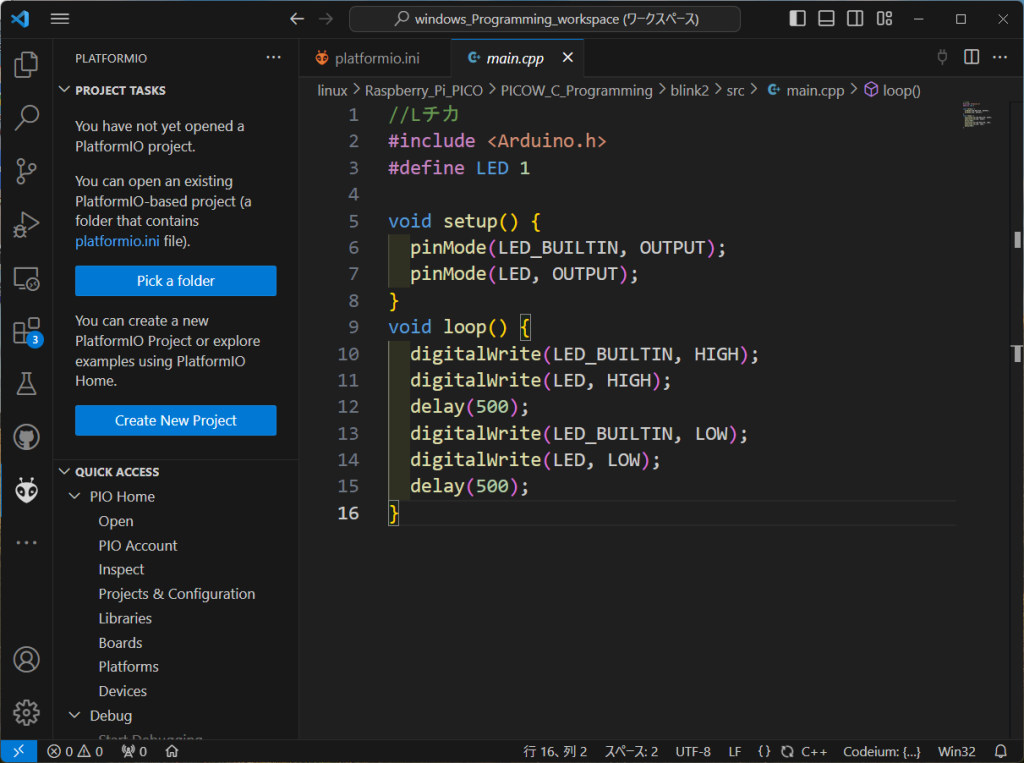The width and height of the screenshot is (1024, 763).
Task: Collapse the QUICK ACCESS section
Action: point(64,471)
